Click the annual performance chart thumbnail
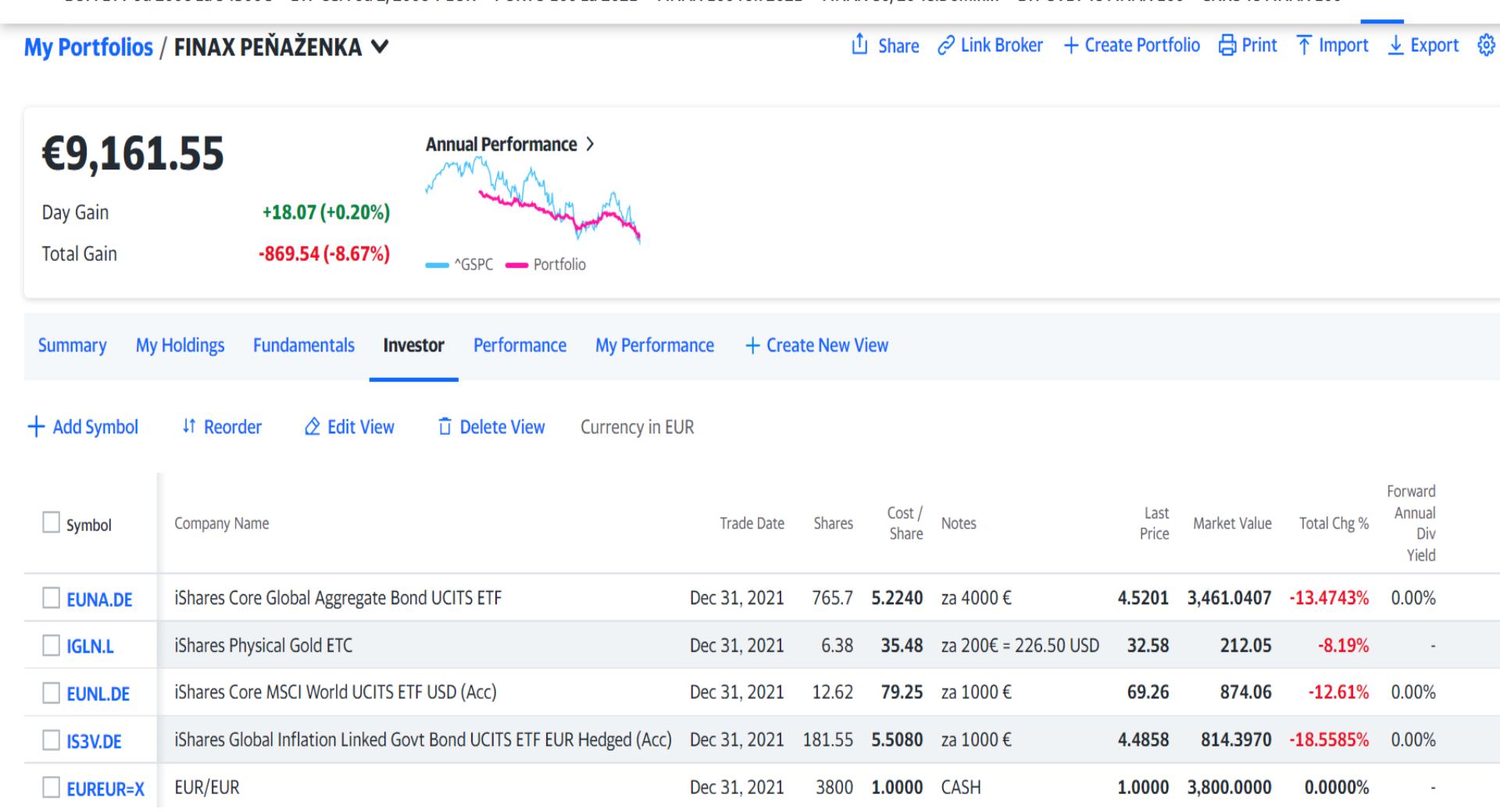This screenshot has width=1500, height=812. coord(533,200)
